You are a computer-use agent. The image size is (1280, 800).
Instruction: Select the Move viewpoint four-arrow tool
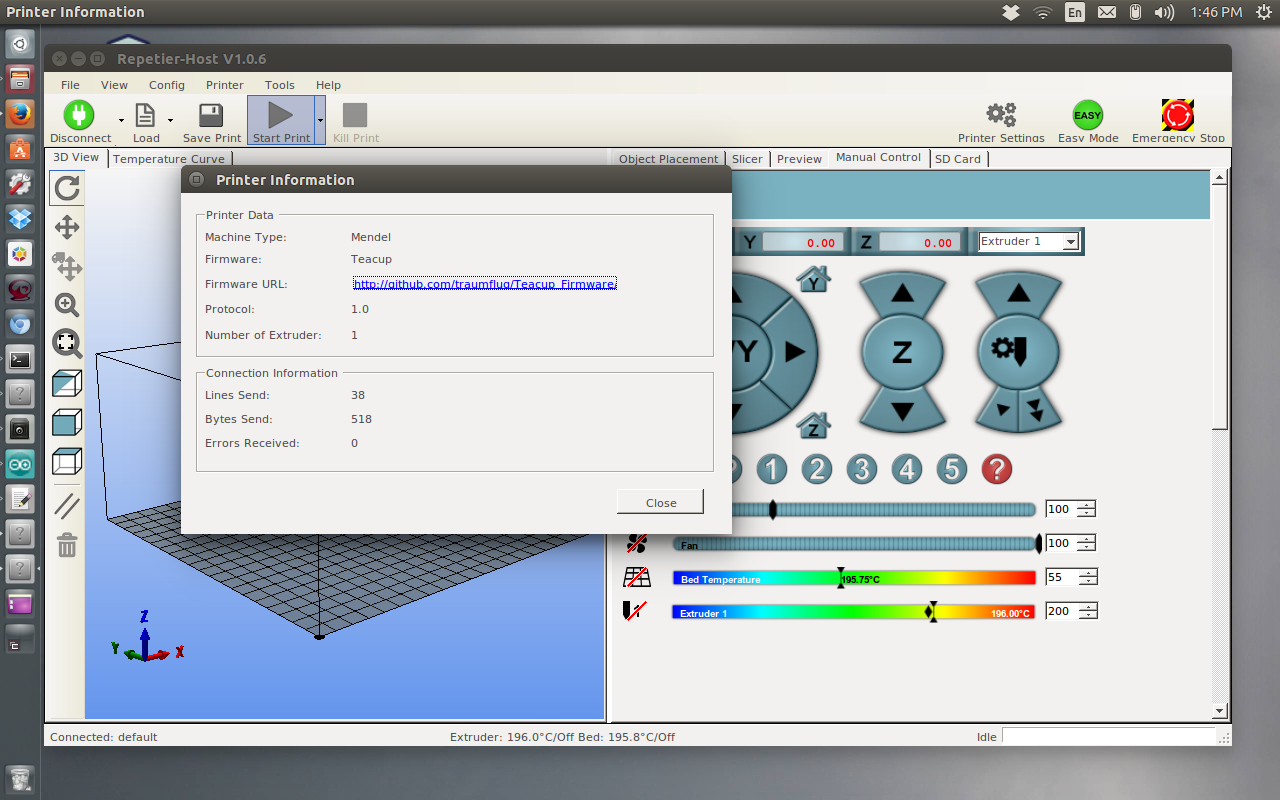pyautogui.click(x=67, y=227)
